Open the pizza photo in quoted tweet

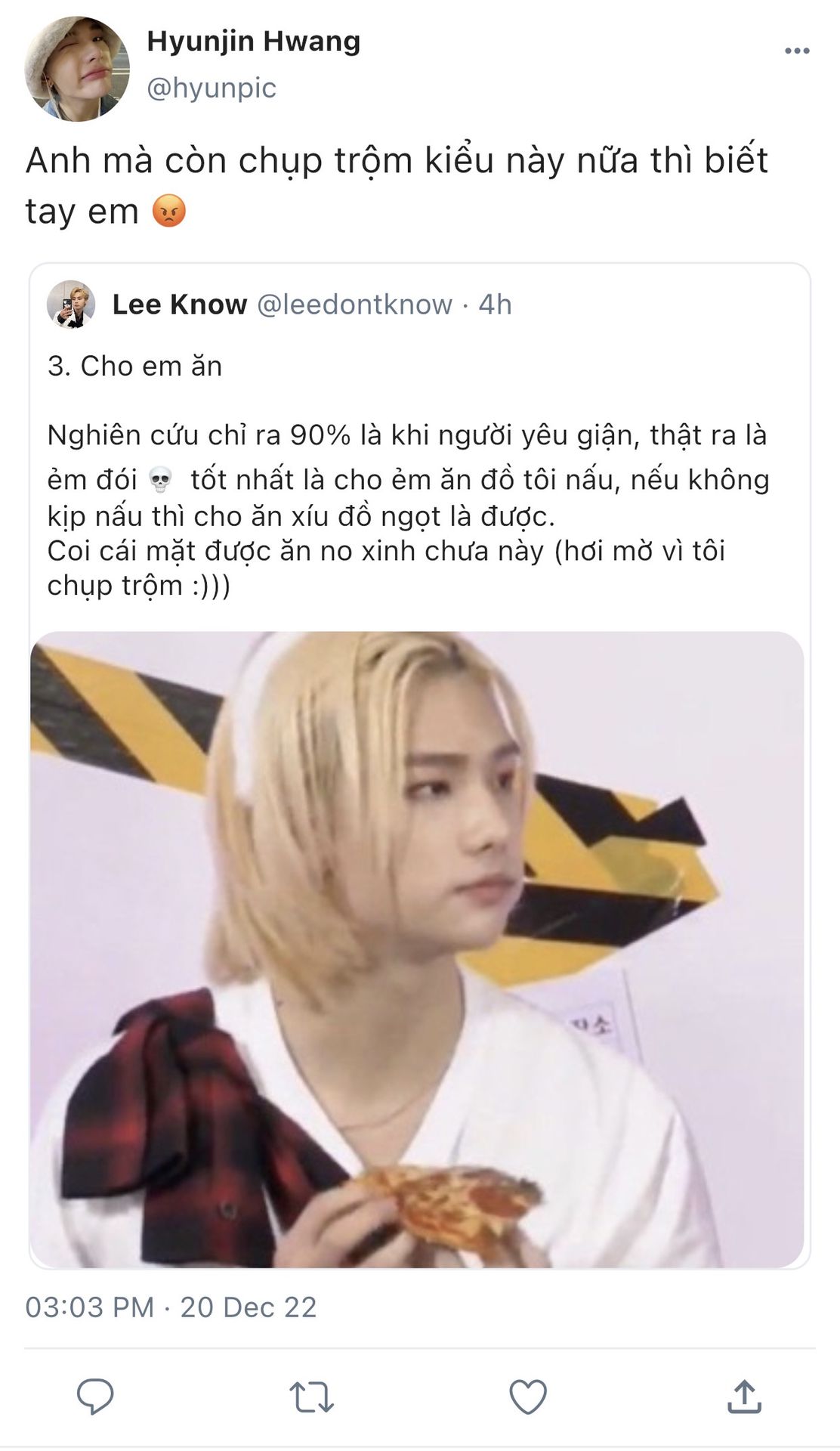(x=417, y=949)
